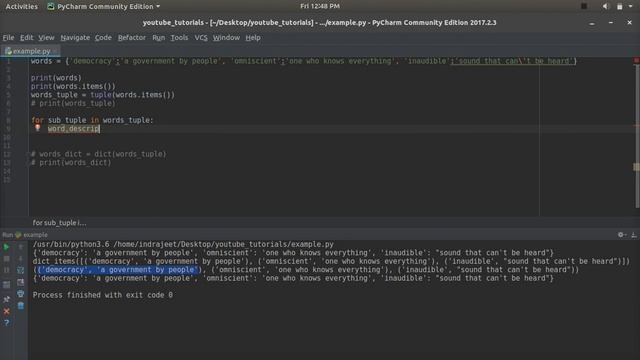Open the Run menu
640x360 pixels.
pyautogui.click(x=159, y=38)
